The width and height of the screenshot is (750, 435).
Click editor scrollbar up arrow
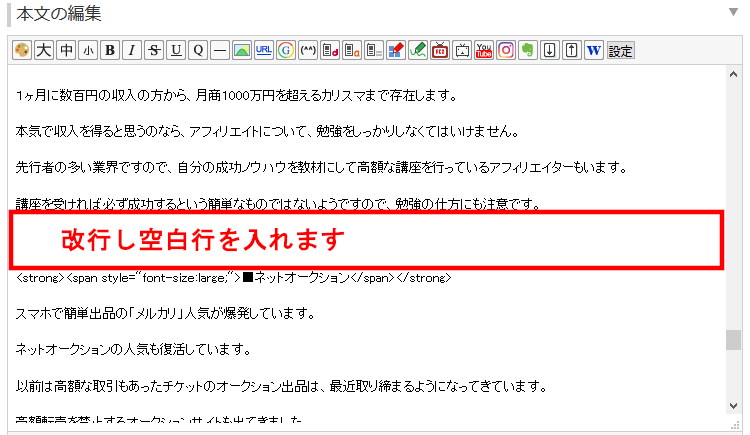click(733, 74)
